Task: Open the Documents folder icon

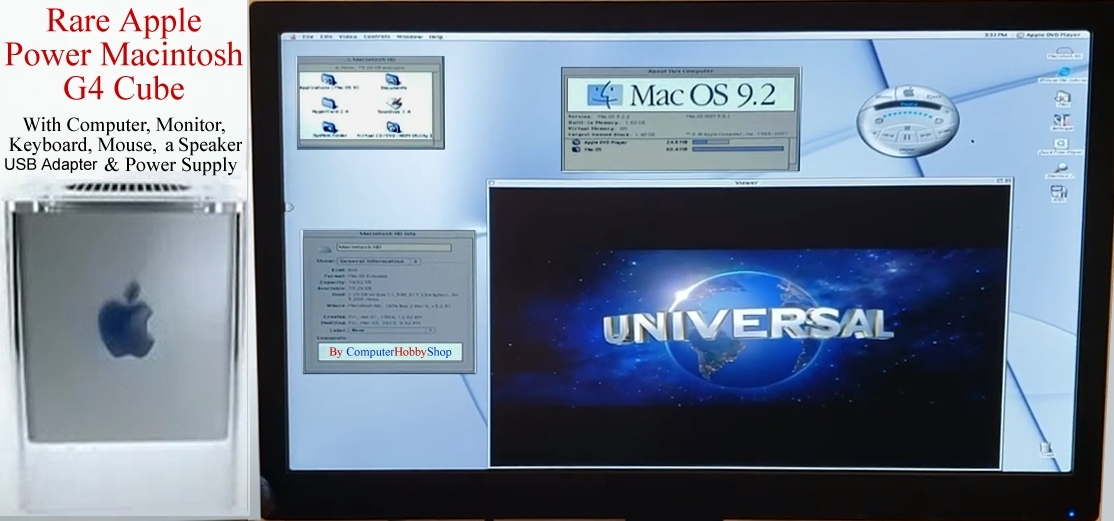Action: coord(393,79)
